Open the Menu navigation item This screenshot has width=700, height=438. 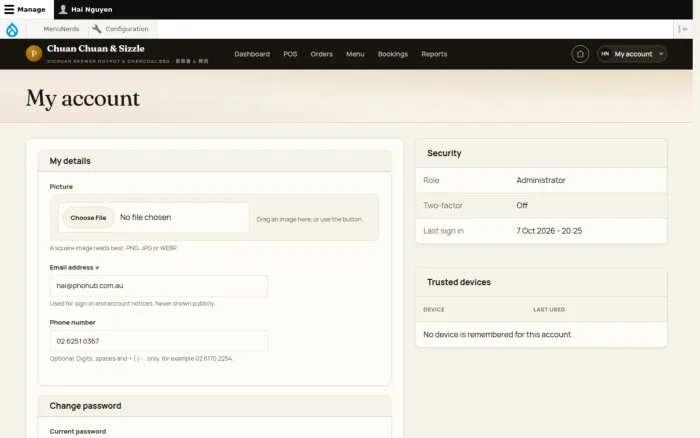tap(355, 54)
